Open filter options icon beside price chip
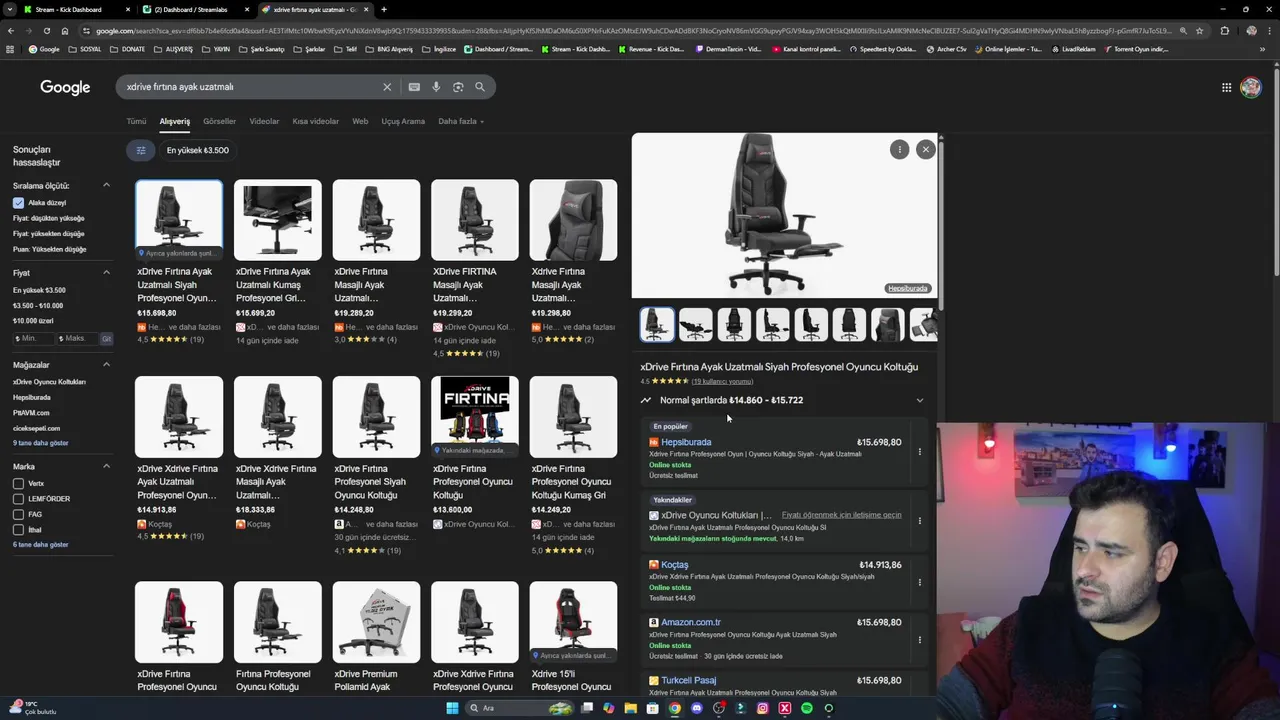 pyautogui.click(x=141, y=150)
